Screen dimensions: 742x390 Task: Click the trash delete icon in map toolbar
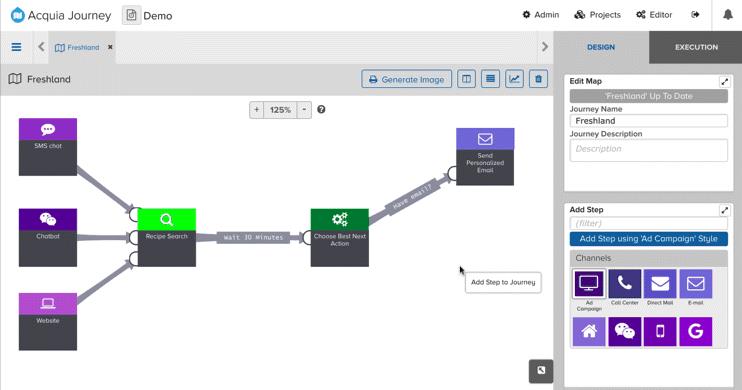(x=539, y=79)
